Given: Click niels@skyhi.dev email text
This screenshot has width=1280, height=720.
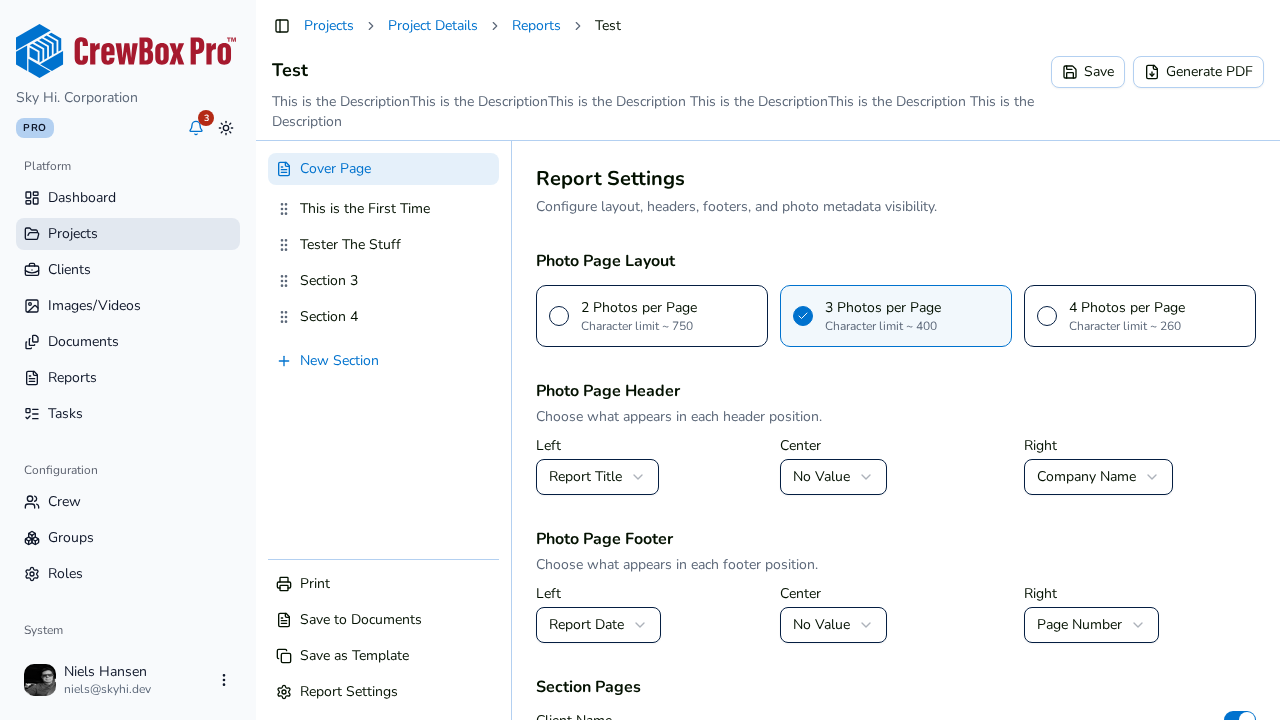Looking at the screenshot, I should [x=107, y=689].
